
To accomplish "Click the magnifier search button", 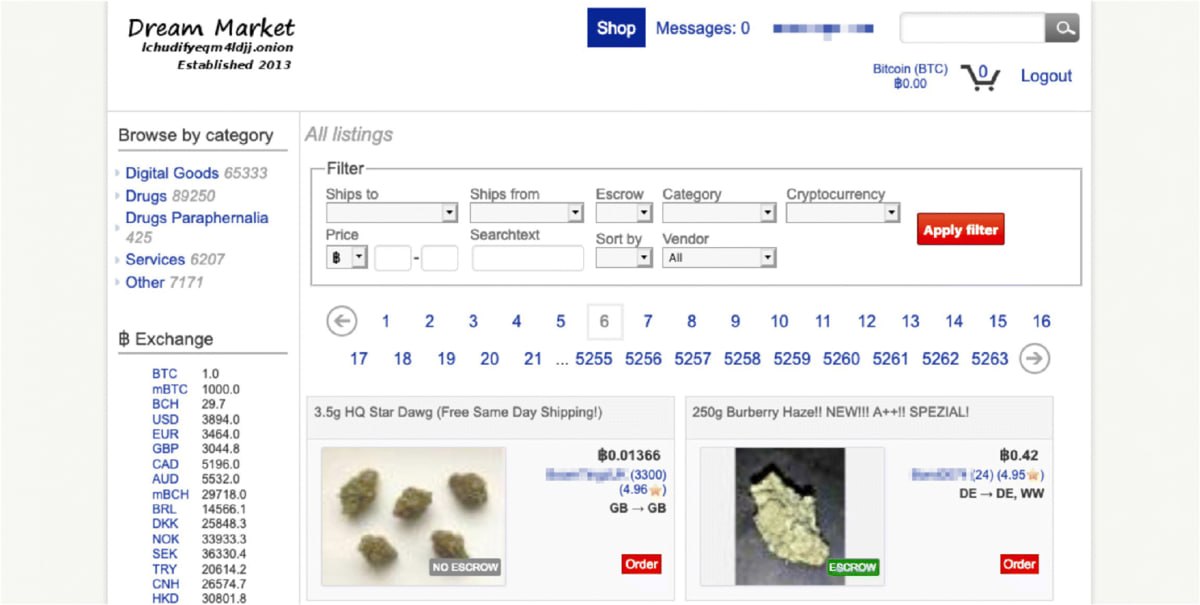I will click(1062, 28).
